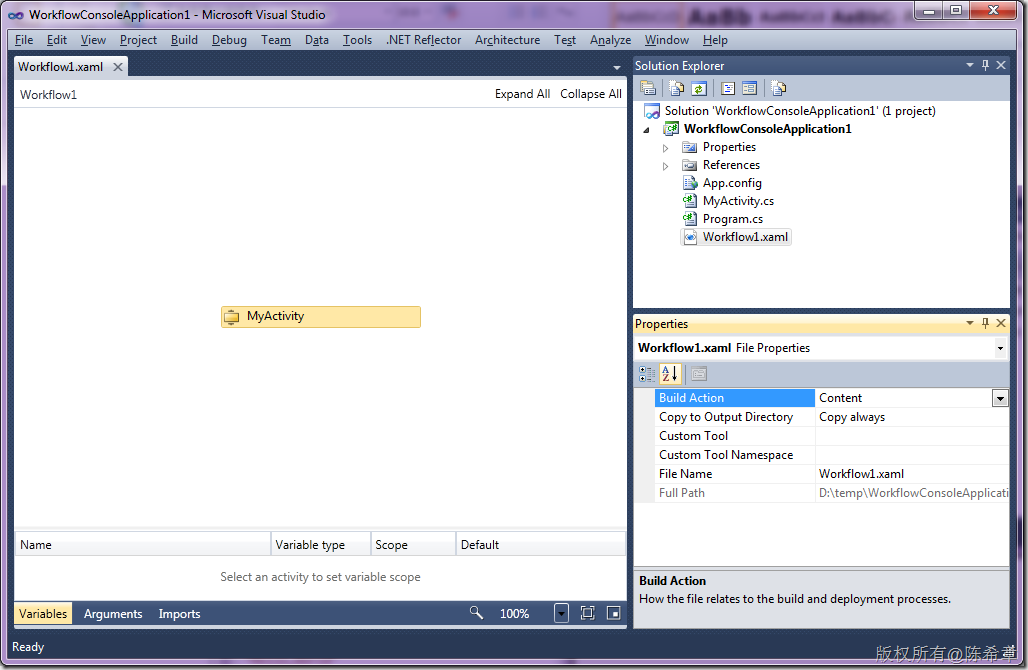Click the Workflow1.xaml file icon
Screen dimensions: 1028x670
pyautogui.click(x=690, y=237)
